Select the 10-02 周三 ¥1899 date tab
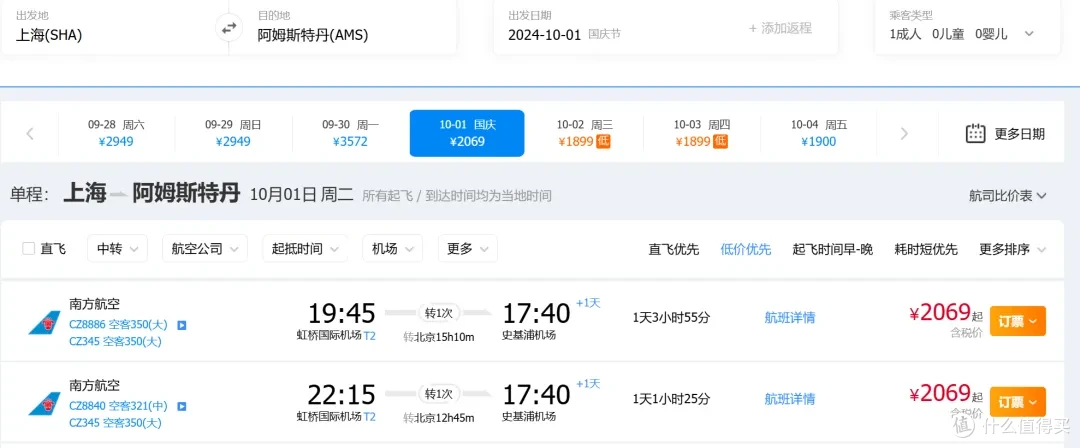 [584, 134]
